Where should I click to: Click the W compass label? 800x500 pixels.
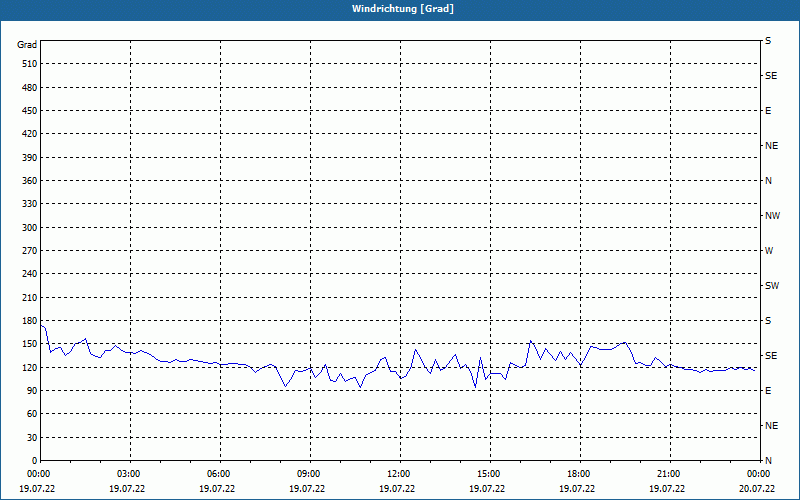(769, 251)
